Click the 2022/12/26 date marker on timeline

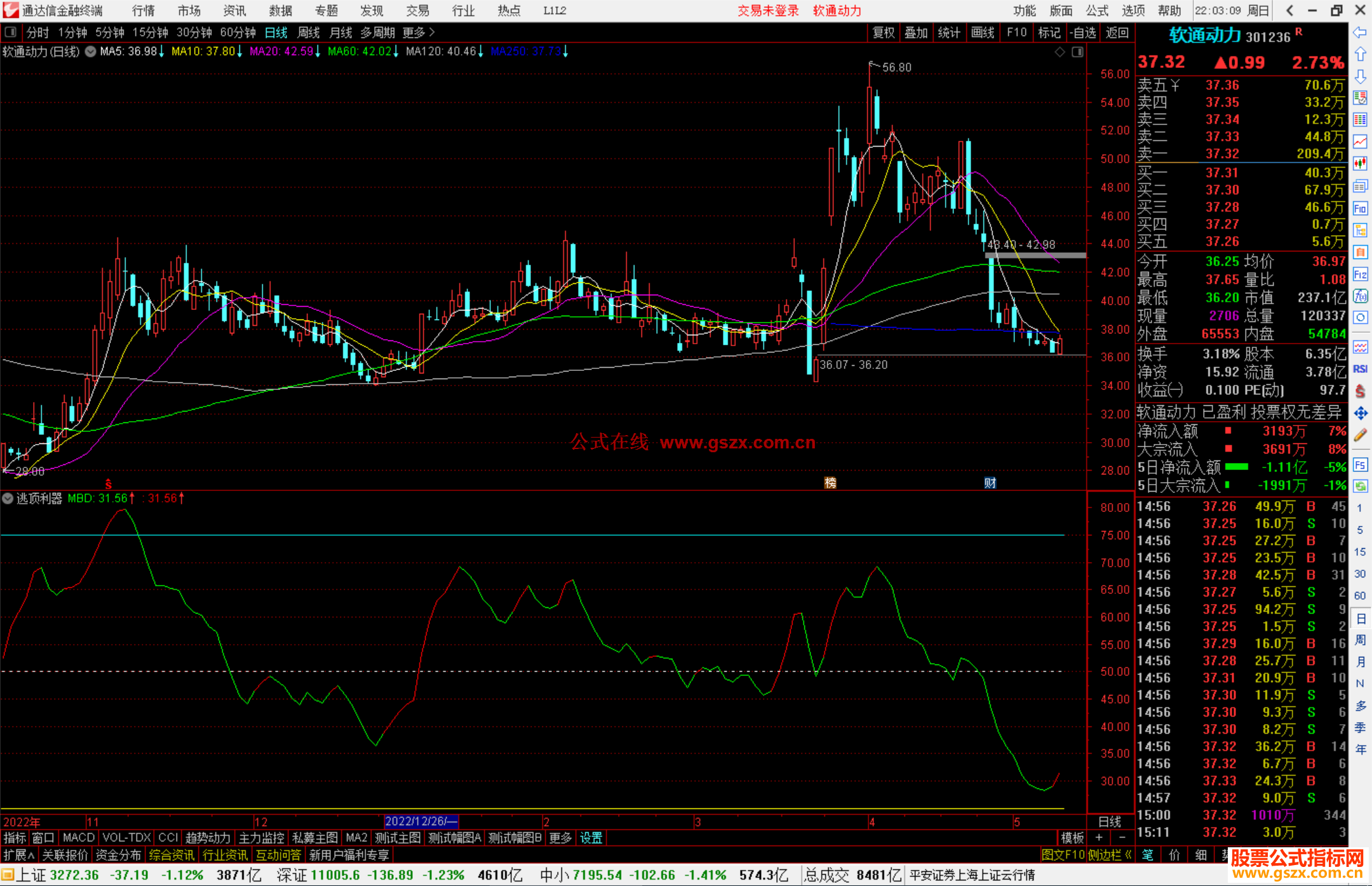pos(420,821)
